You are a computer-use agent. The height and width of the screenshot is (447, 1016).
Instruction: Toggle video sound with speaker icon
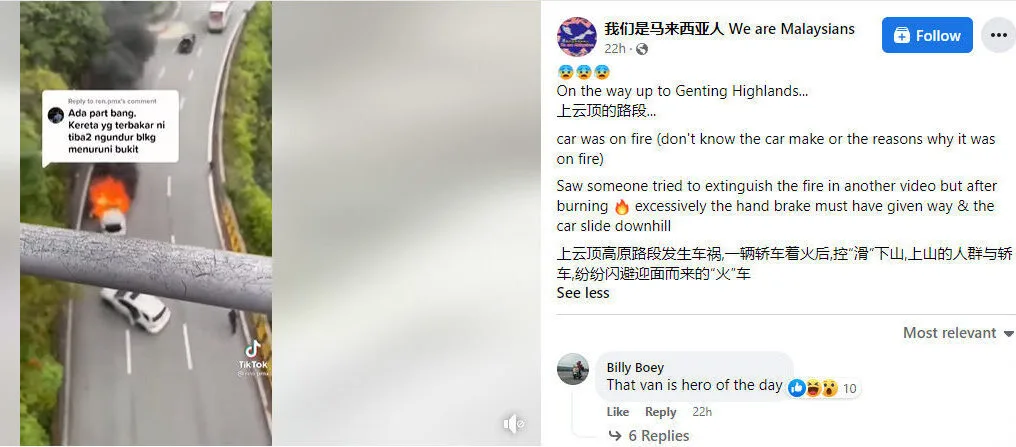coord(514,424)
